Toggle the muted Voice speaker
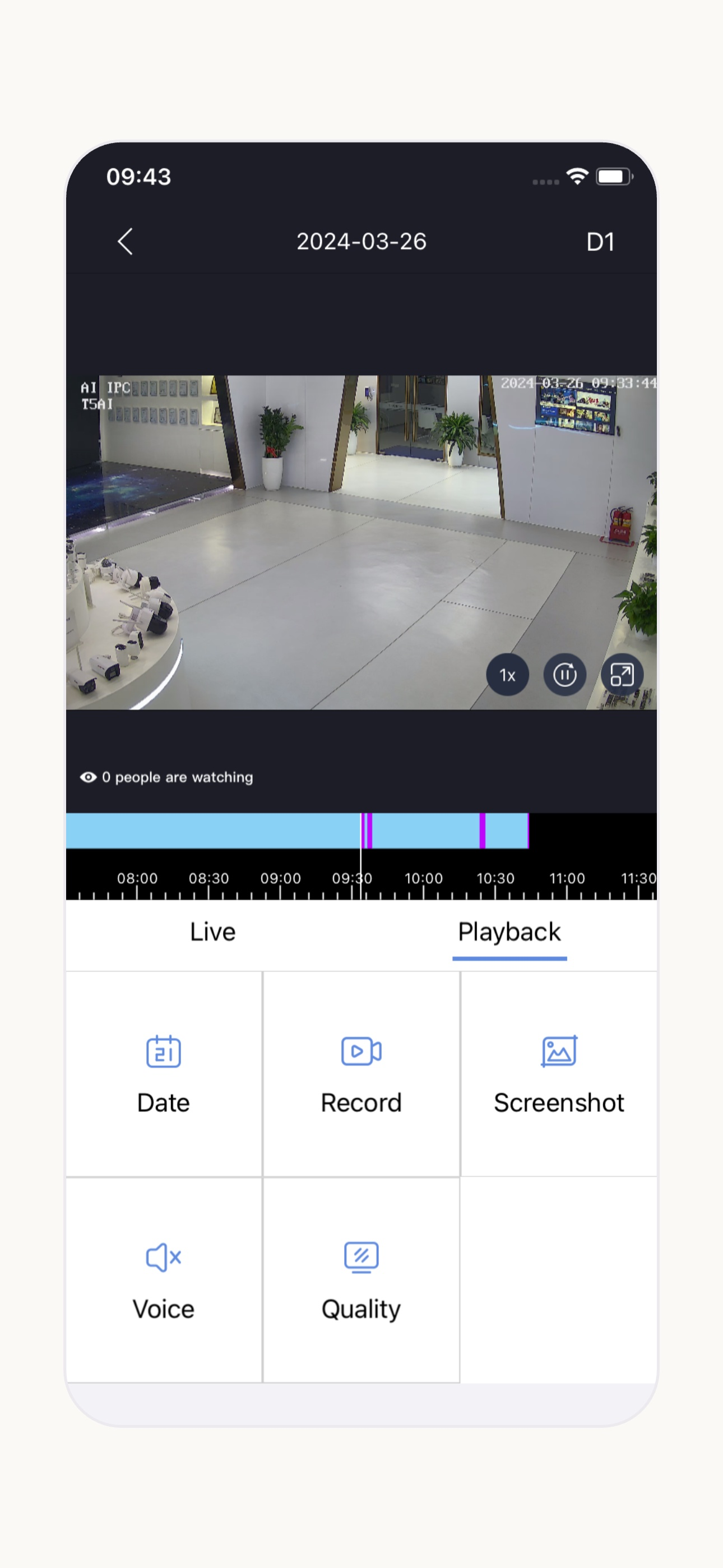 click(x=164, y=1281)
